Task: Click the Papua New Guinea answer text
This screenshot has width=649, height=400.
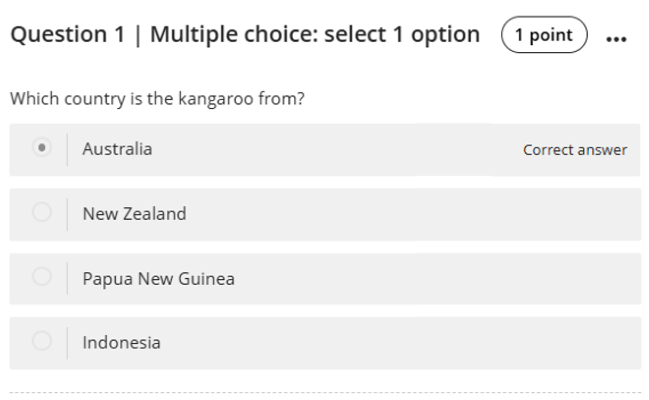Action: click(158, 278)
